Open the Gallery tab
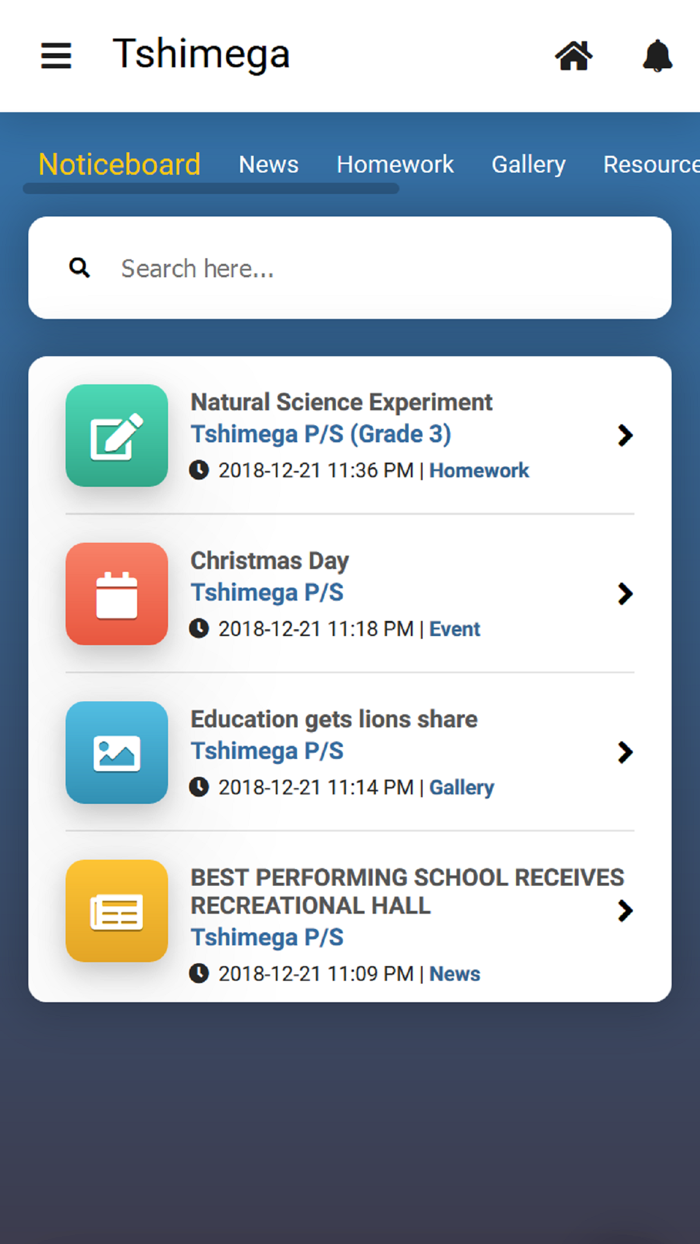Image resolution: width=700 pixels, height=1244 pixels. click(528, 165)
